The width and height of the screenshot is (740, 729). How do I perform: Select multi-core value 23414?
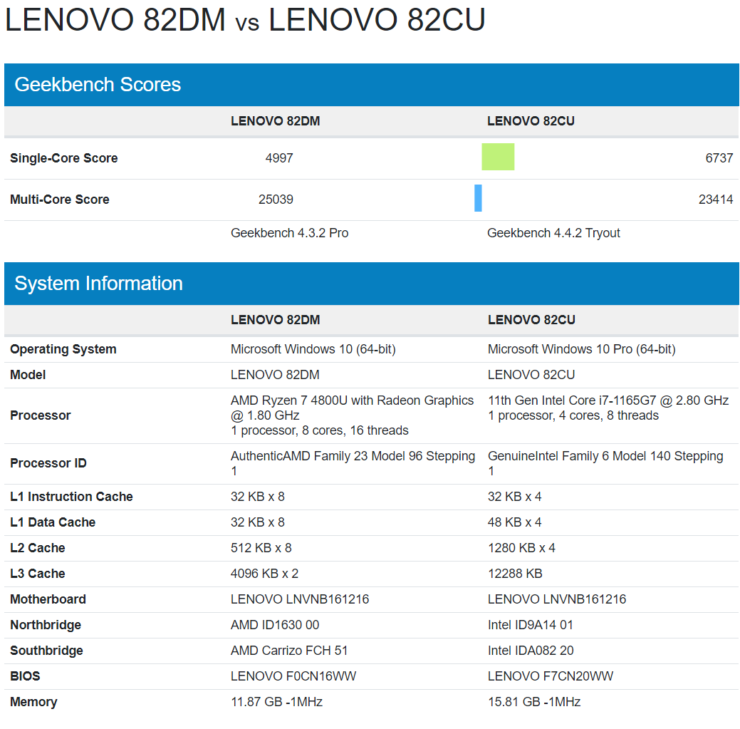pyautogui.click(x=716, y=199)
